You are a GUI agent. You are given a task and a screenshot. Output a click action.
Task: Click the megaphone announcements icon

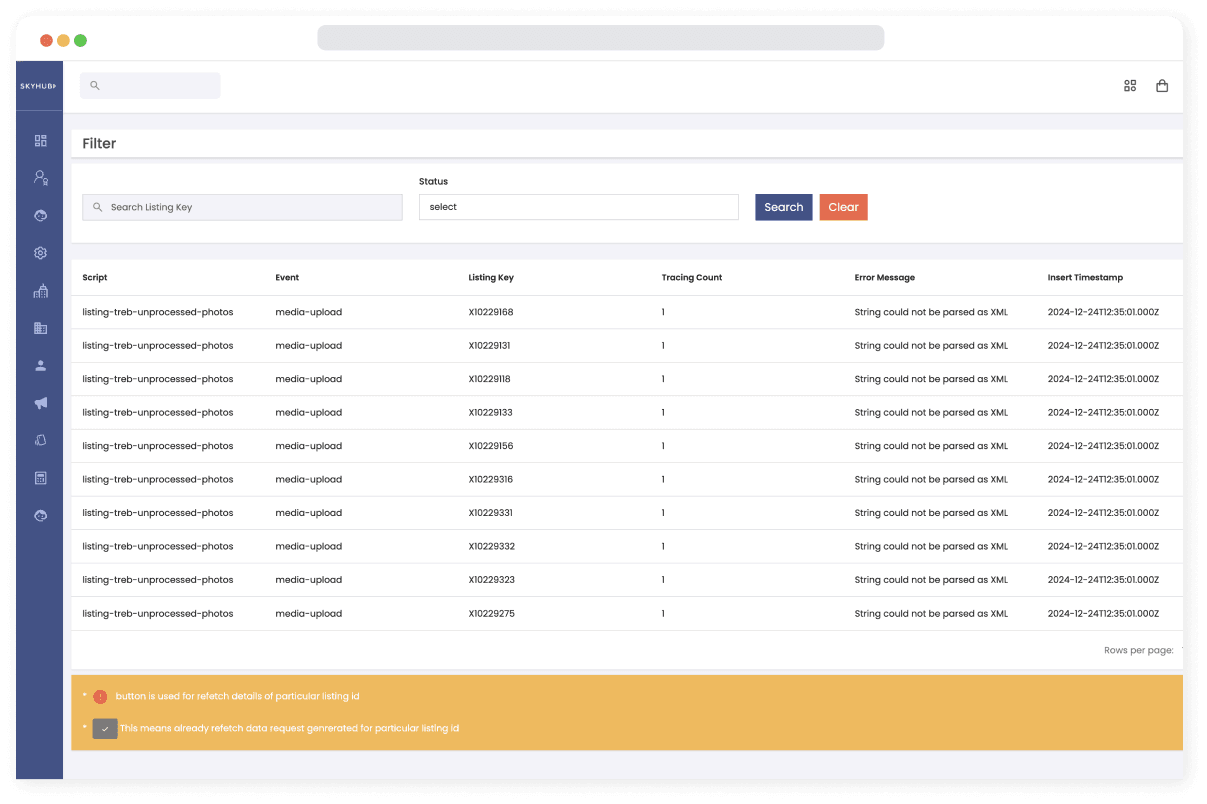tap(40, 403)
